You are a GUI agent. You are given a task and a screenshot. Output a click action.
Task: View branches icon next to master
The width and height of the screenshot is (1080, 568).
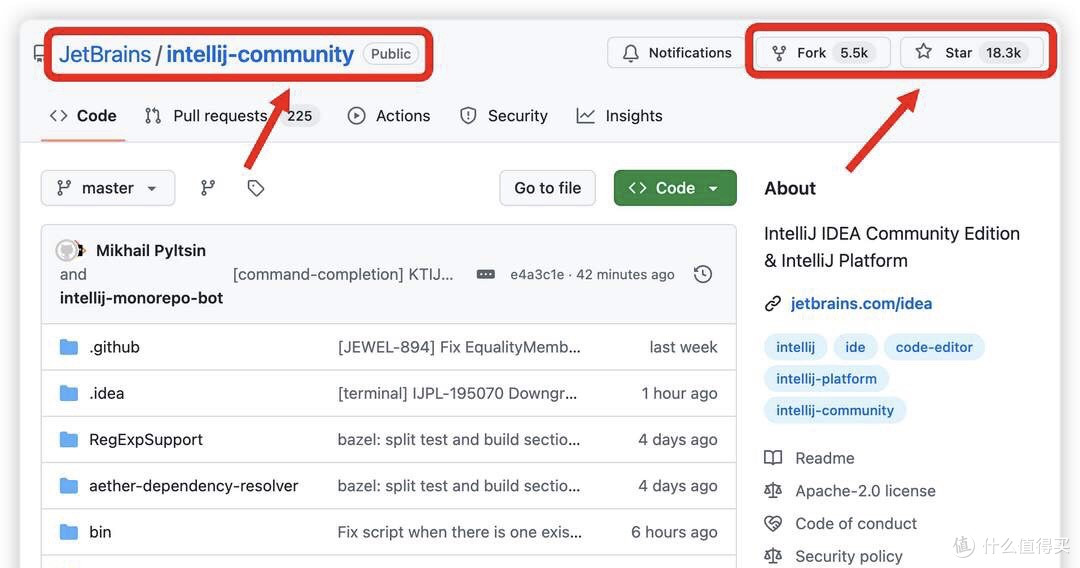(207, 188)
